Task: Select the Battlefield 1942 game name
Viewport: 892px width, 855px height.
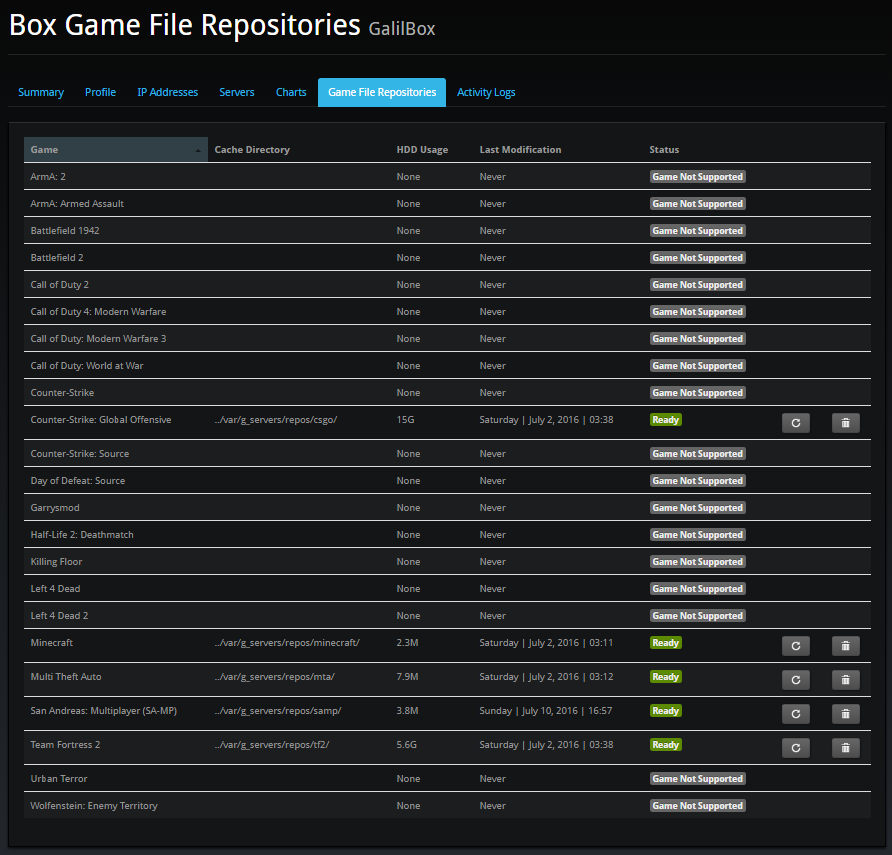Action: tap(65, 231)
